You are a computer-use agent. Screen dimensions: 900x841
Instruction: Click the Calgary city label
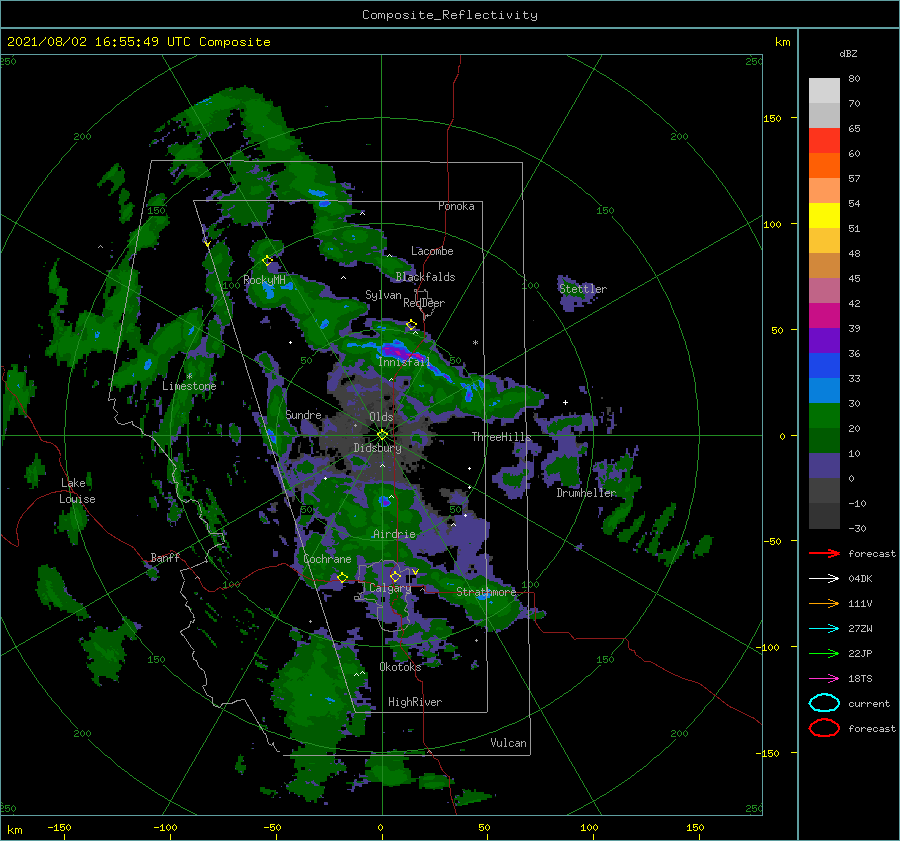(x=390, y=588)
